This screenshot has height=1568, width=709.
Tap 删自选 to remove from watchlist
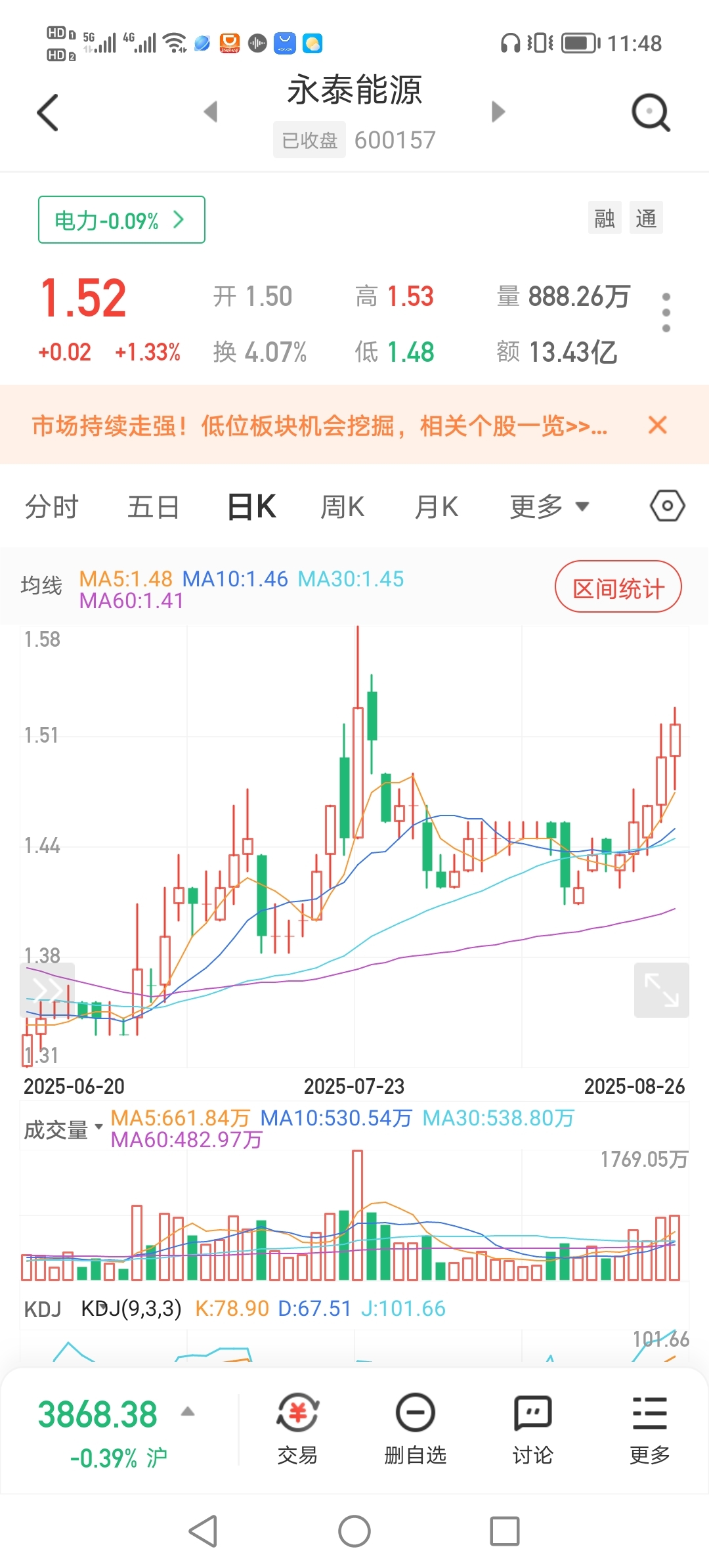[x=415, y=1429]
